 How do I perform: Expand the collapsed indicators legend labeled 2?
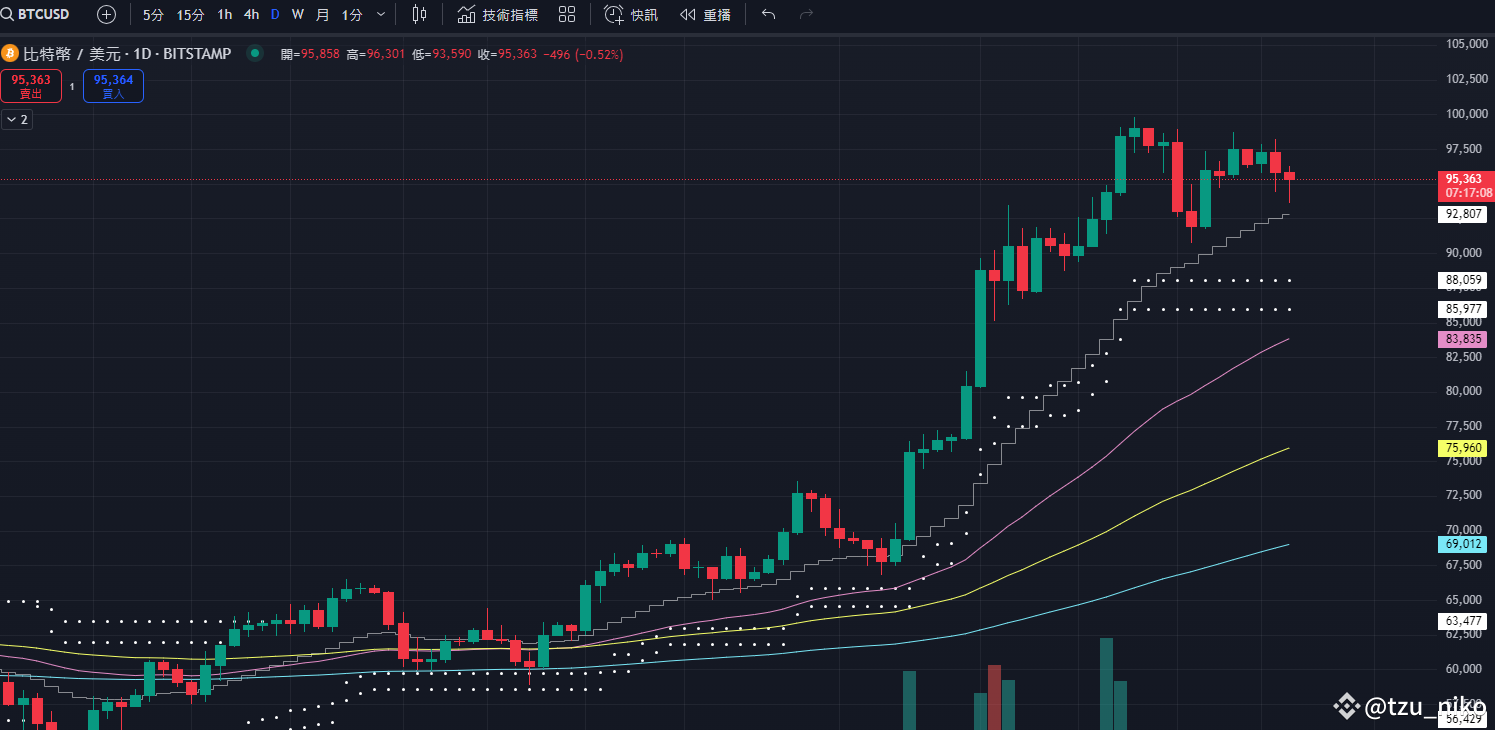(17, 120)
